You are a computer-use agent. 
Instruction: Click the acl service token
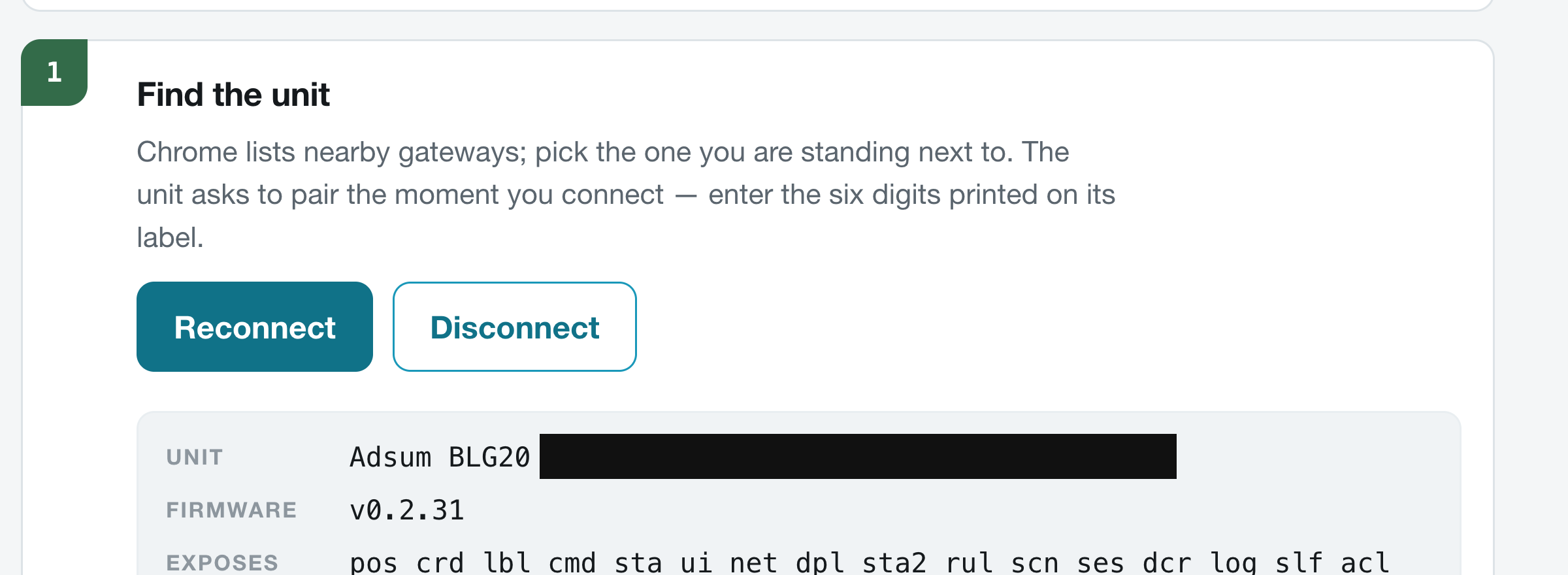pyautogui.click(x=1365, y=563)
